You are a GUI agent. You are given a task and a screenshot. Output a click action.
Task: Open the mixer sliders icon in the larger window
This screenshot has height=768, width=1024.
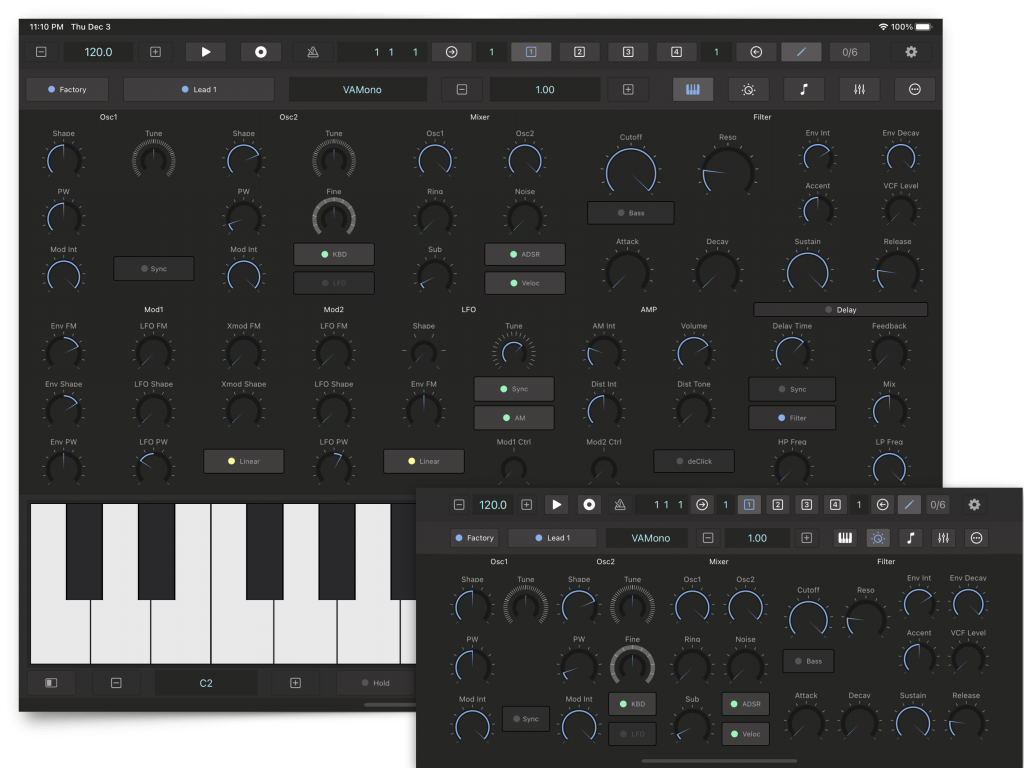click(859, 89)
